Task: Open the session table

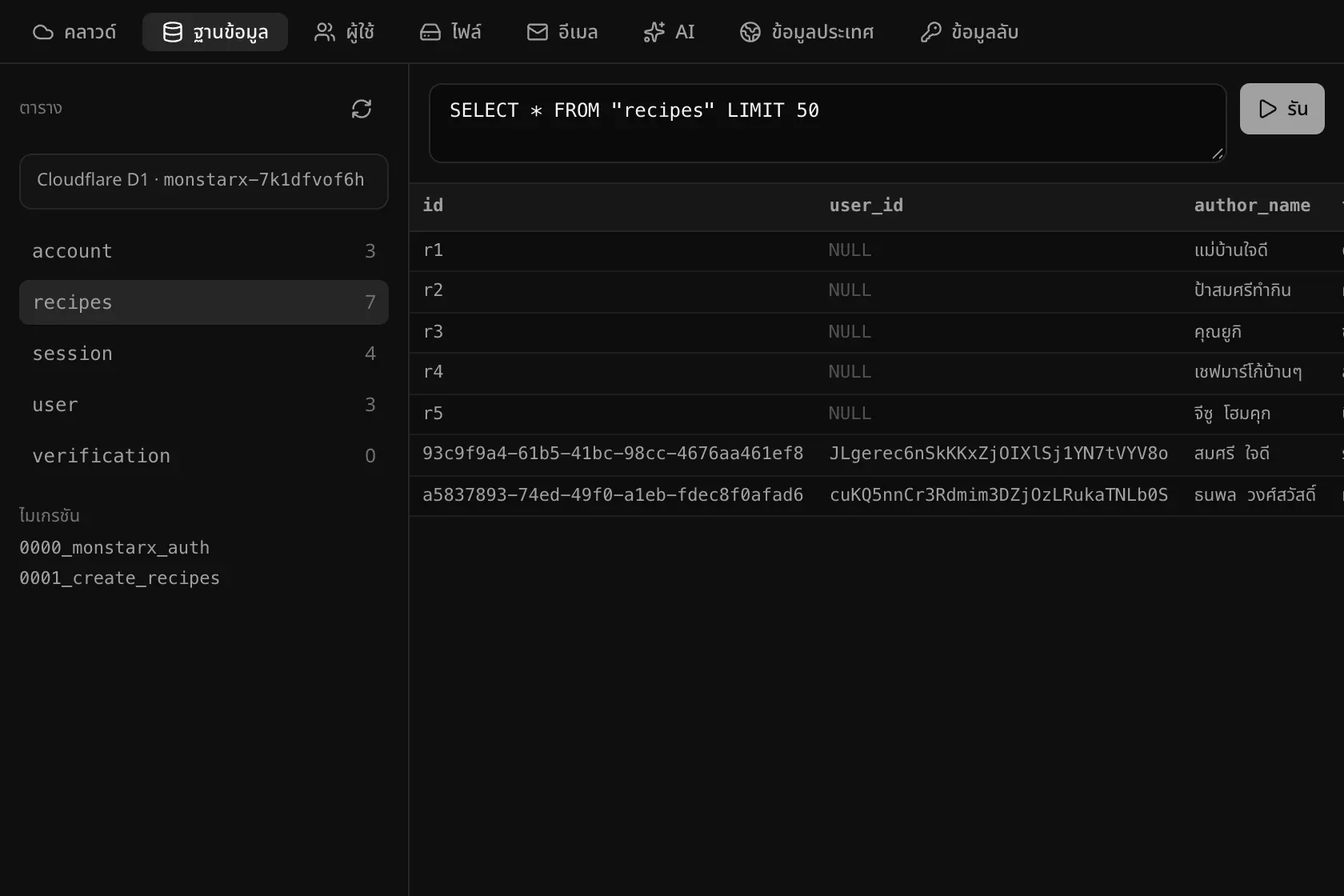Action: (x=204, y=354)
